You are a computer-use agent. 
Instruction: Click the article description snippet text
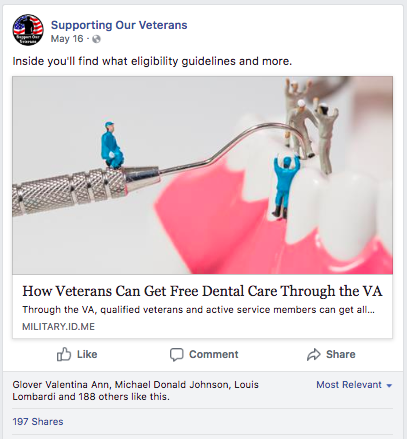tap(198, 310)
